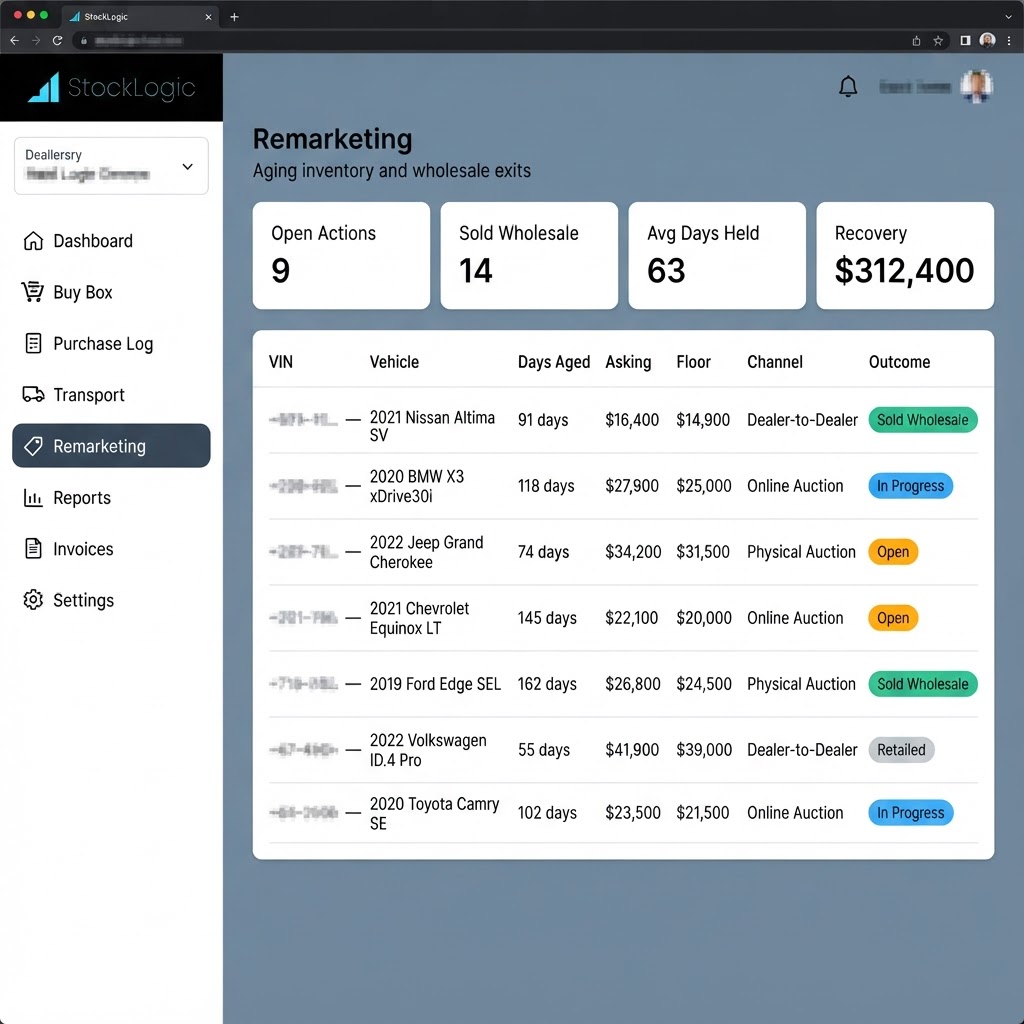
Task: Select the Reports menu item
Action: [x=112, y=498]
